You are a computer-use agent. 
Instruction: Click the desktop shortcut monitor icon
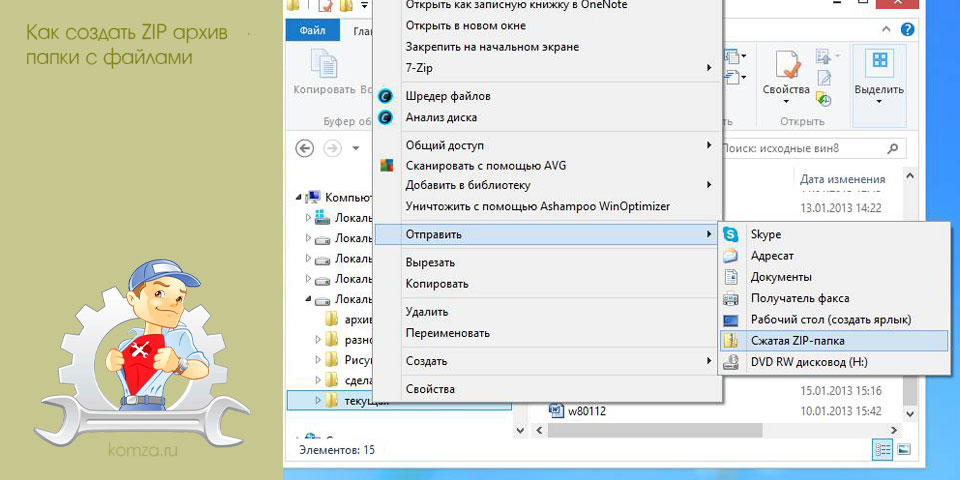(730, 320)
